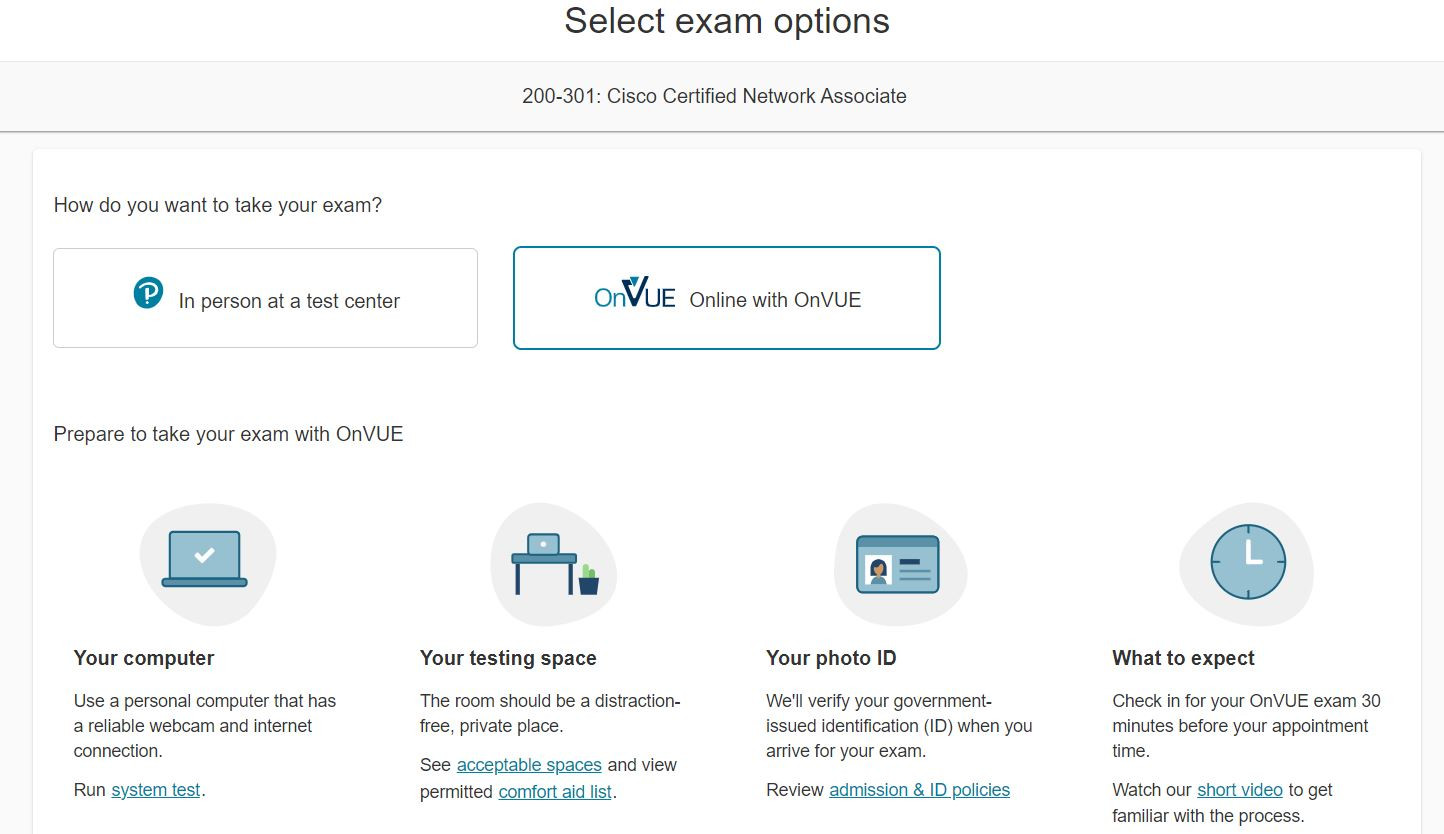Click the 200-301 Cisco exam title bar
The width and height of the screenshot is (1444, 834).
click(714, 96)
